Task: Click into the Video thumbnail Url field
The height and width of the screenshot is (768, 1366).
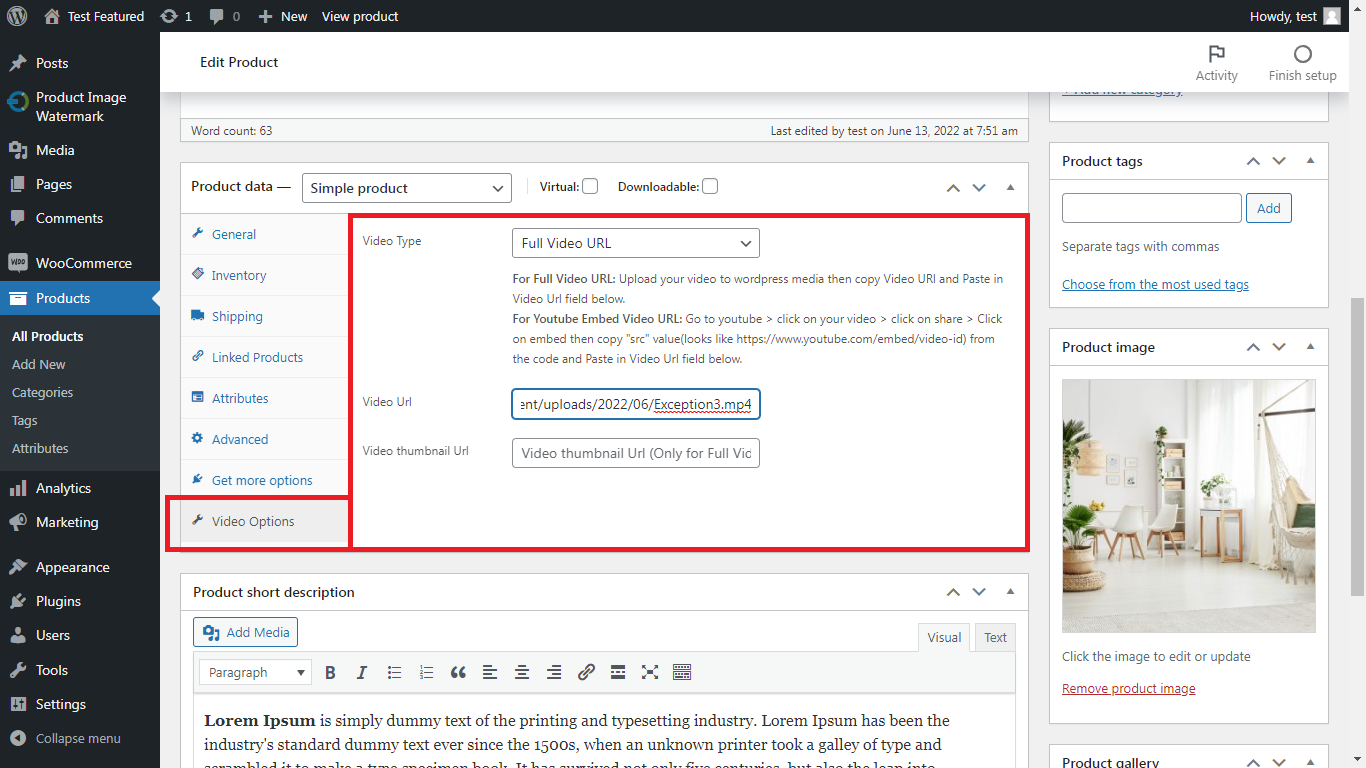Action: click(x=636, y=453)
